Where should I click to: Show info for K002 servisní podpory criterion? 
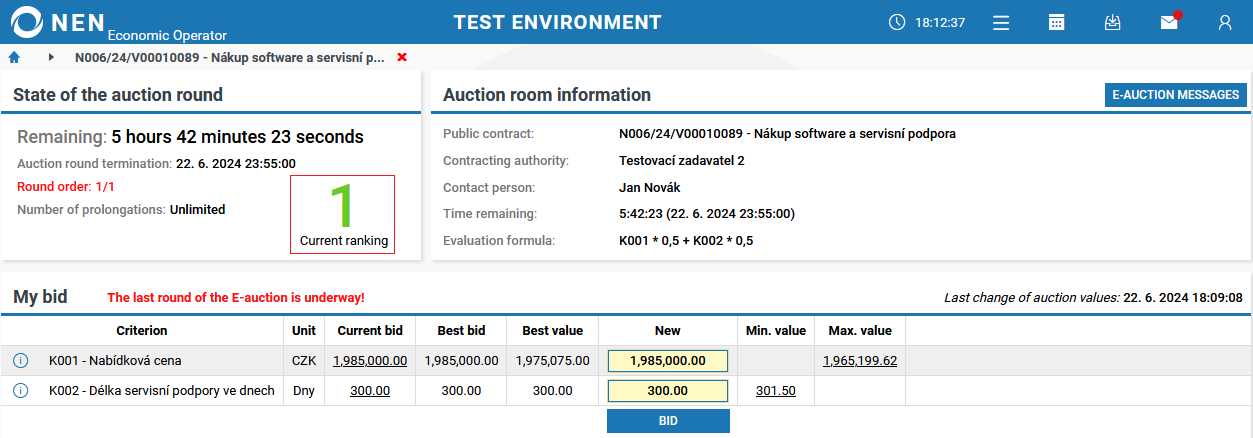coord(21,391)
